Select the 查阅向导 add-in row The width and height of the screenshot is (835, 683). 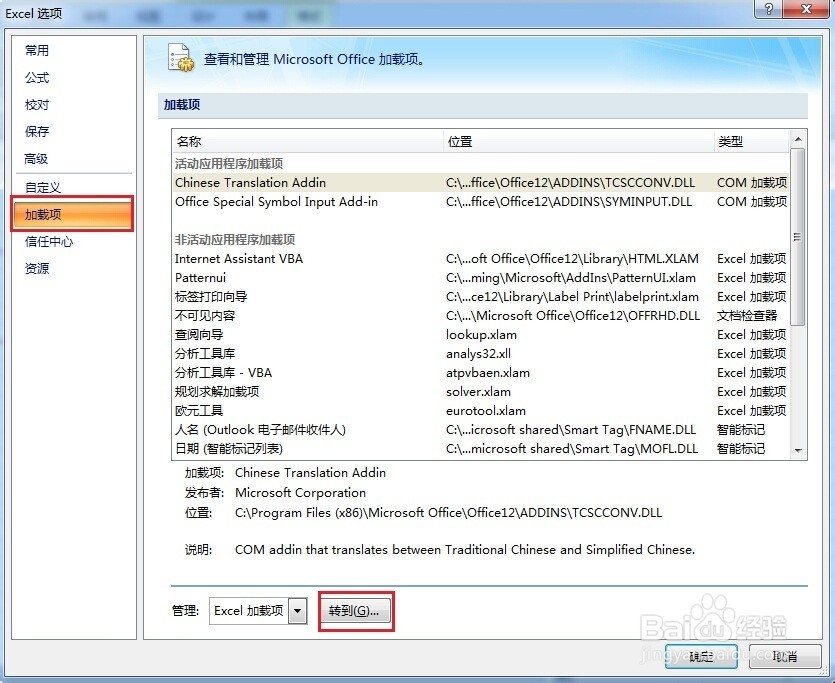point(481,335)
